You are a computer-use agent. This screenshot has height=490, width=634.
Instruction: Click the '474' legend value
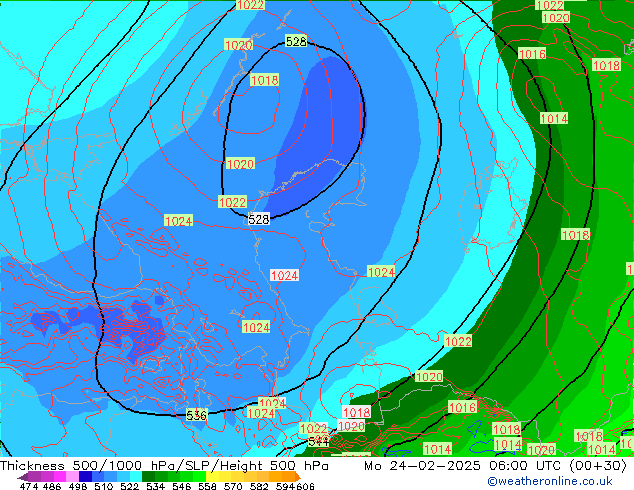28,486
